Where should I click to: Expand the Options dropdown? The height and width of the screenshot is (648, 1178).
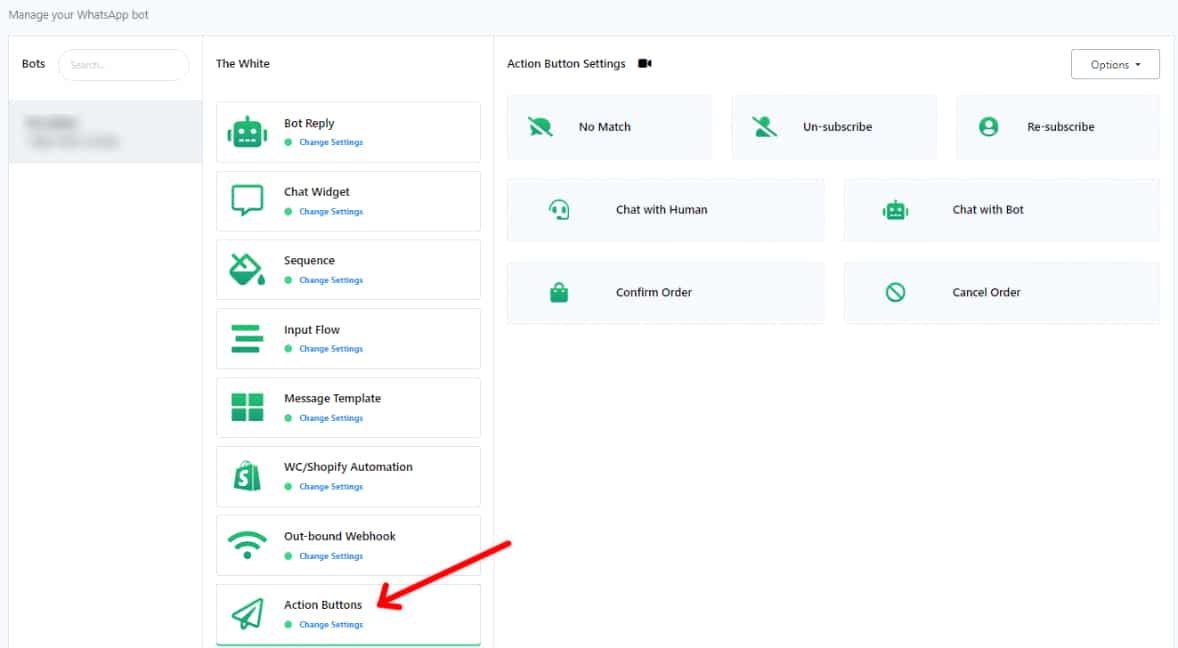(1115, 65)
